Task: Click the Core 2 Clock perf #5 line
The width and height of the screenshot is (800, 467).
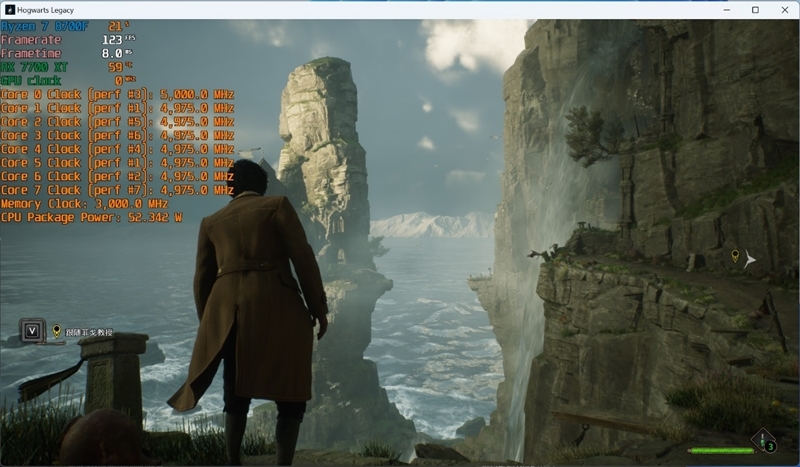Action: click(117, 122)
